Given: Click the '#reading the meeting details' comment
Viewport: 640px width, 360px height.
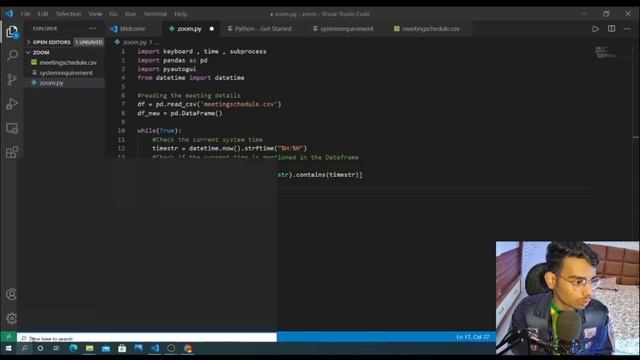Looking at the screenshot, I should [x=189, y=96].
